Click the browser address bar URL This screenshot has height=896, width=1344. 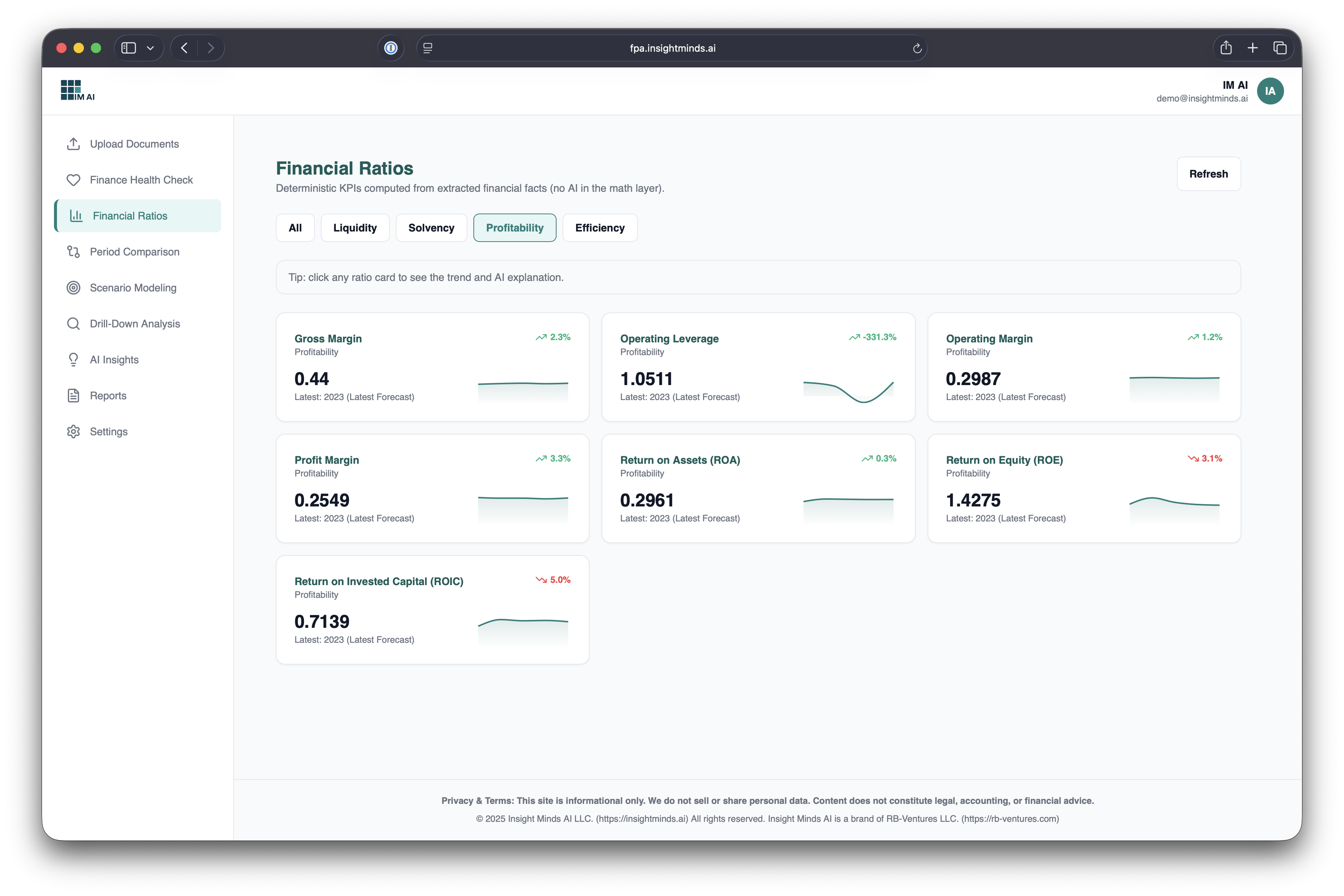(x=672, y=49)
